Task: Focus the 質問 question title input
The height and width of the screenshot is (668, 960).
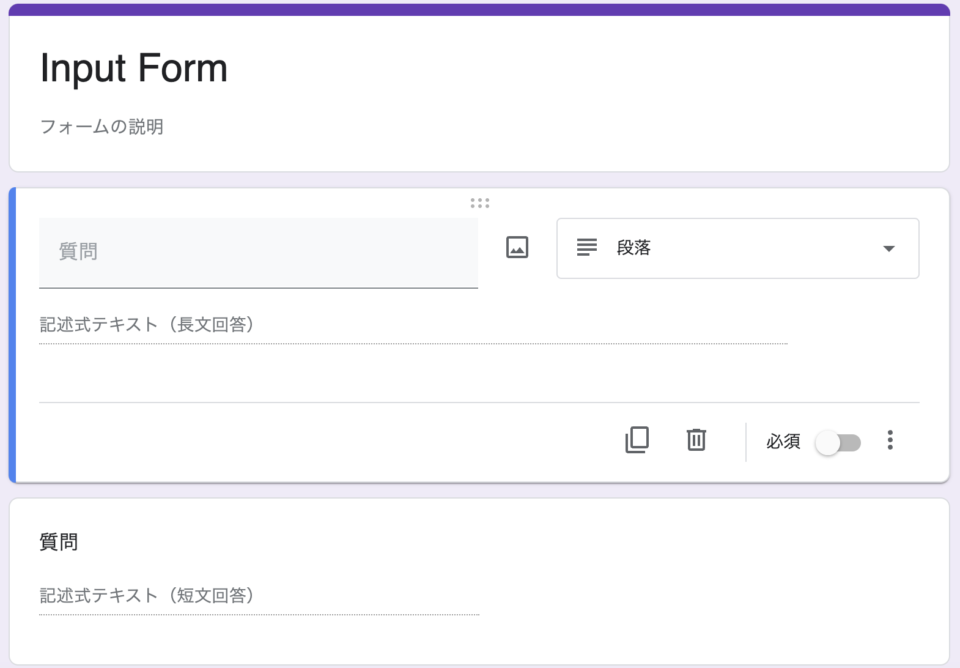Action: pos(258,252)
